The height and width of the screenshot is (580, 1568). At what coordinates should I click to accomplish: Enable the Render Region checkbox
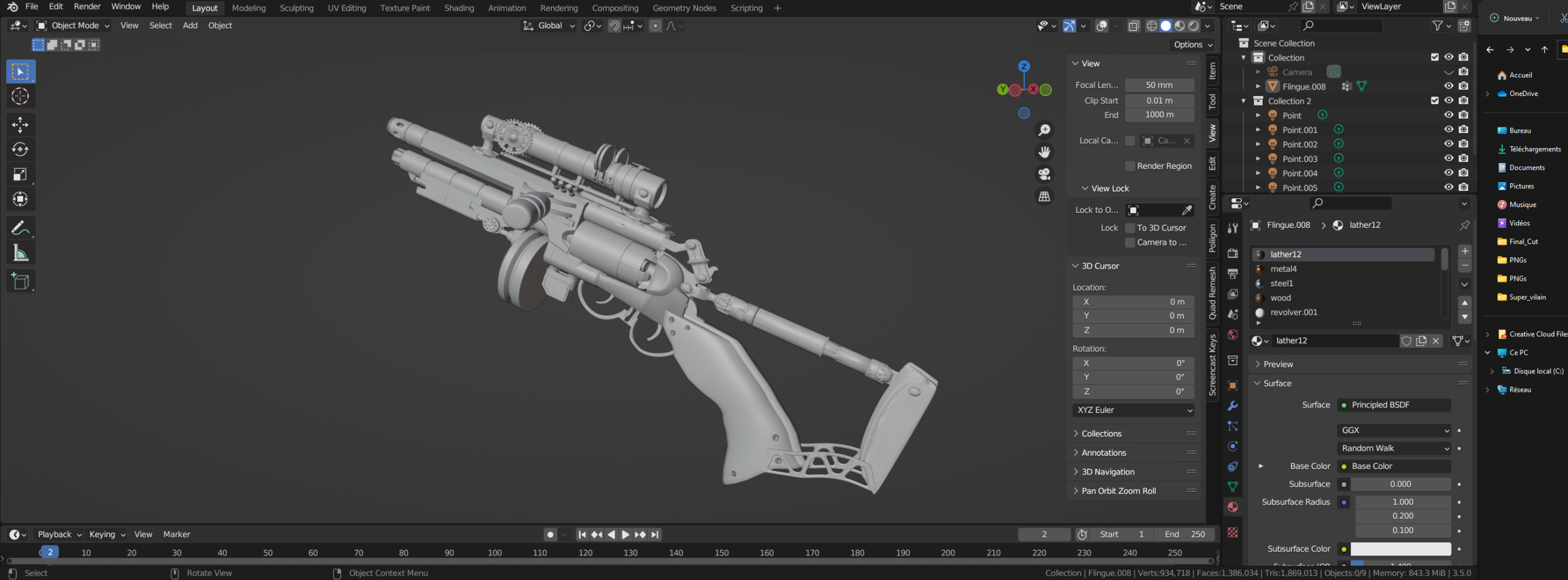1130,166
